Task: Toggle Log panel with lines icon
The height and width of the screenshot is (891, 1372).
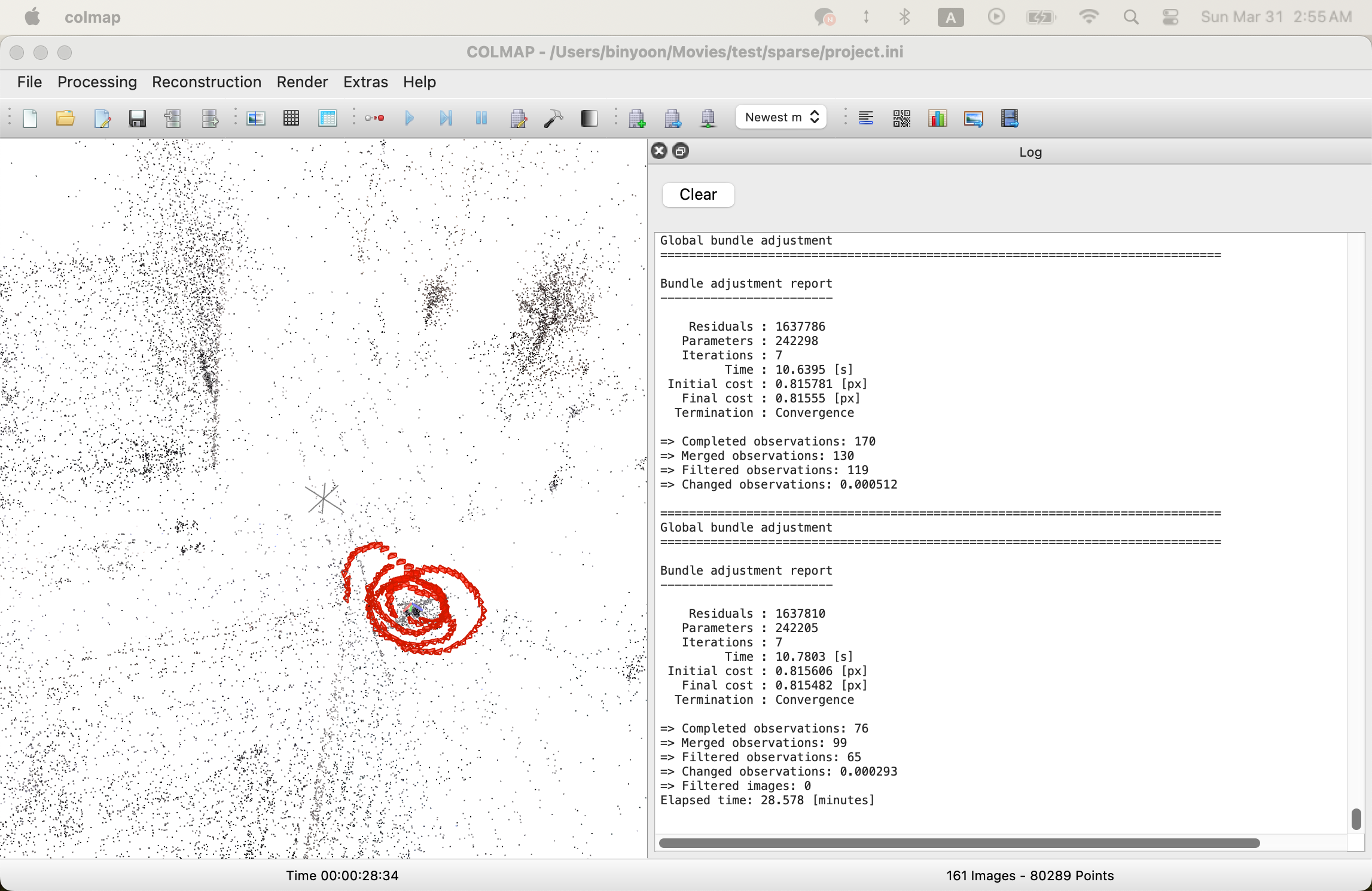Action: click(866, 118)
